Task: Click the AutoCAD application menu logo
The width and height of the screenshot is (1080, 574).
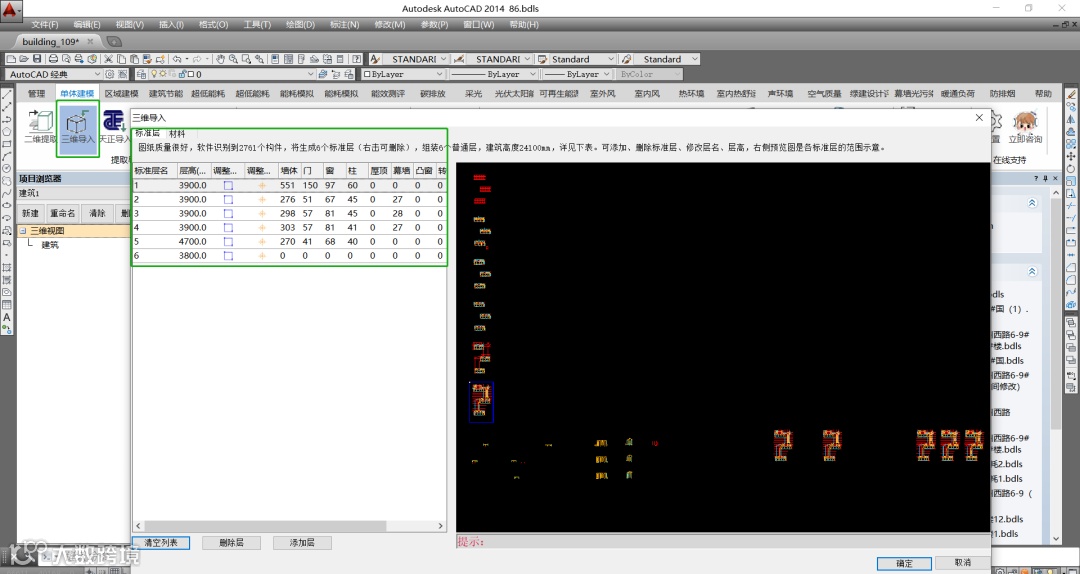Action: point(10,10)
